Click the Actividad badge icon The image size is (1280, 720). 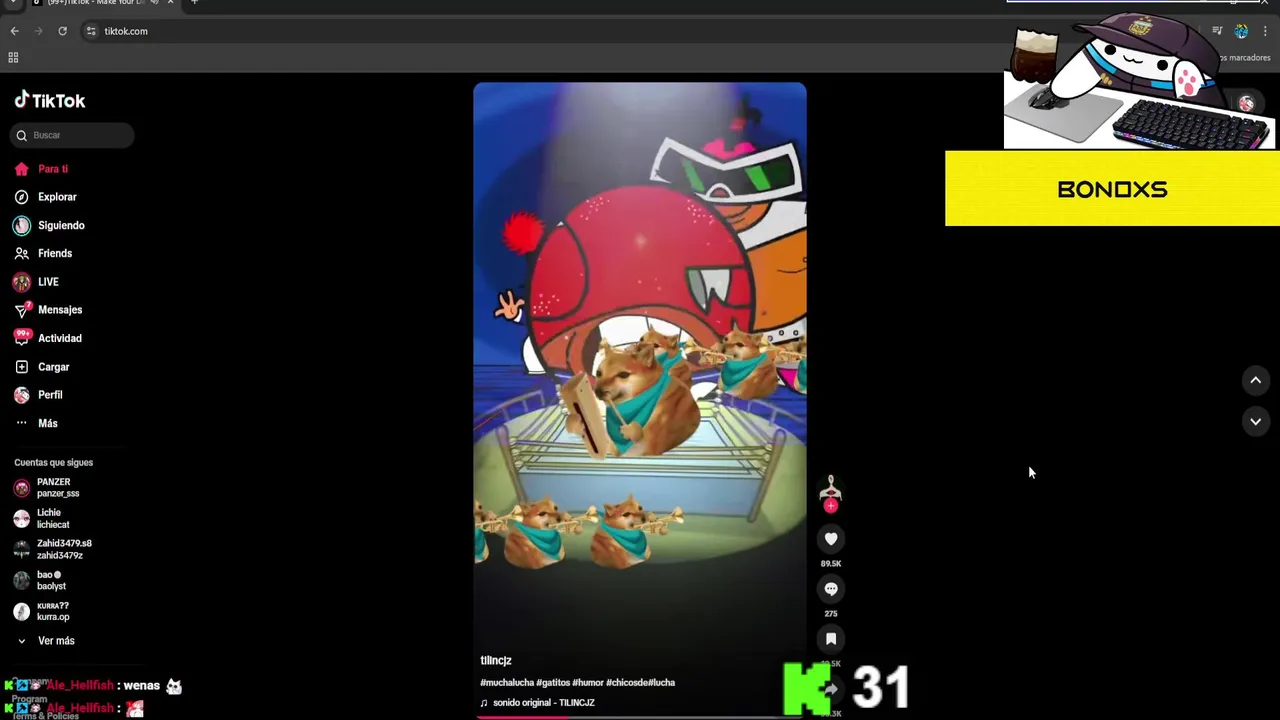(22, 338)
